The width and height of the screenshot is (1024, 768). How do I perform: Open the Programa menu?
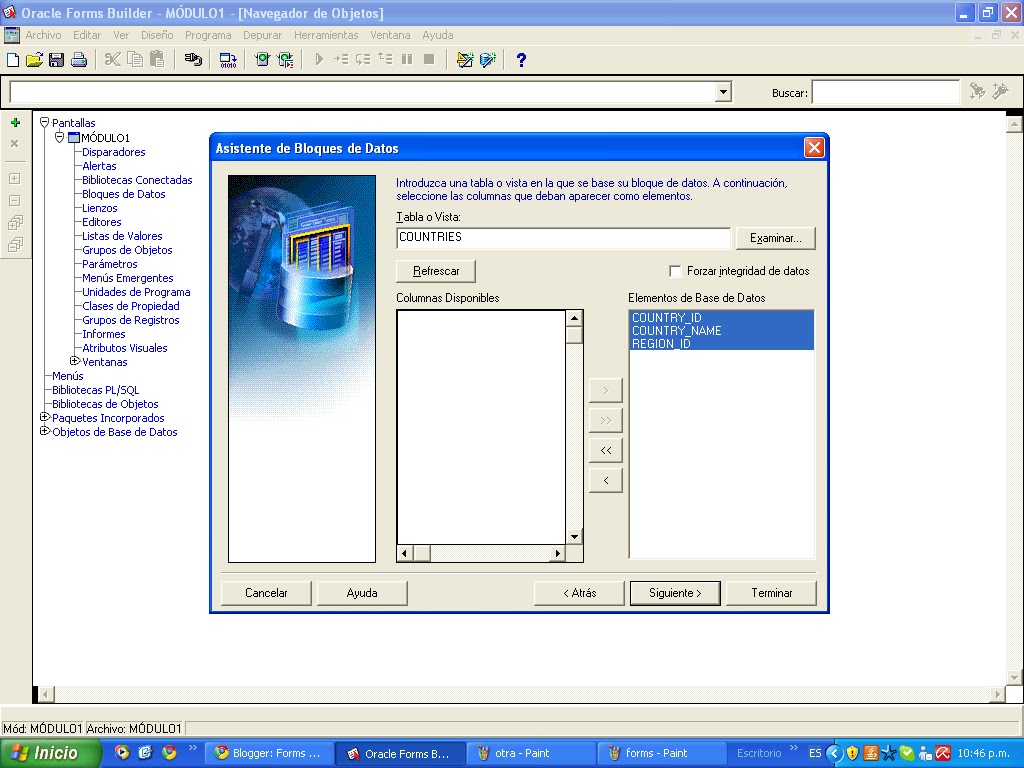tap(208, 35)
